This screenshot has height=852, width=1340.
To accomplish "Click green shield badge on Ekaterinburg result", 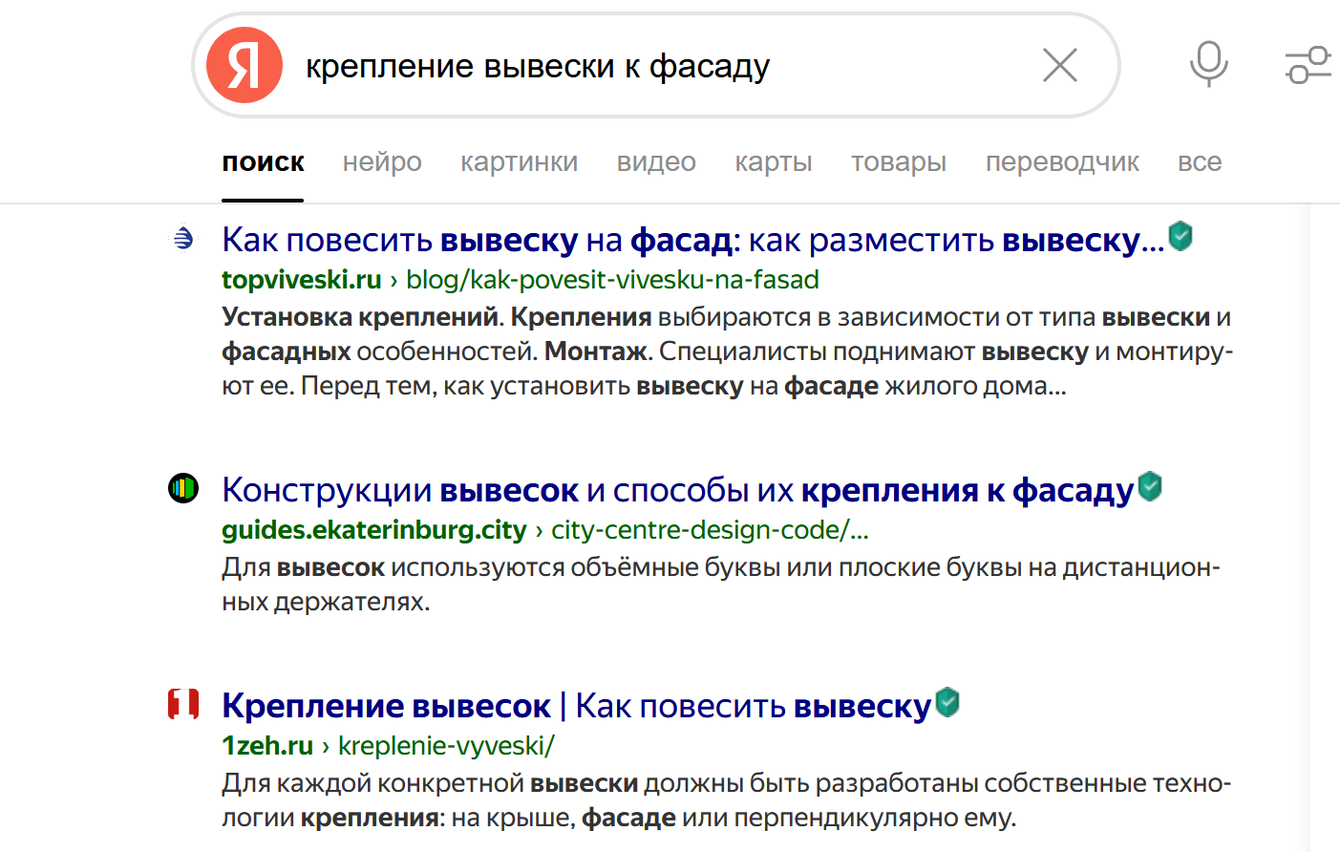I will 1151,488.
